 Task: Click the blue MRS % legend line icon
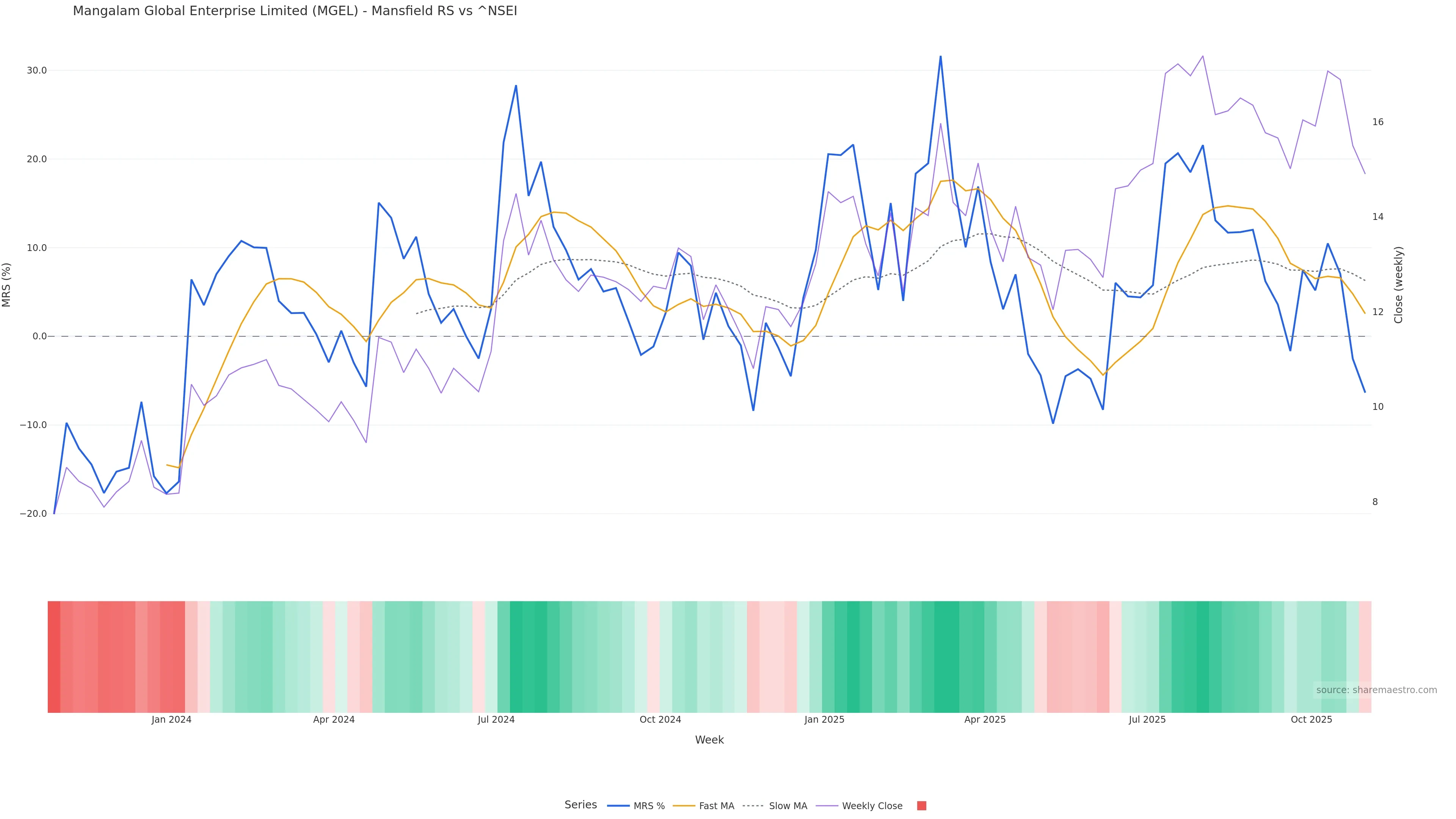click(x=618, y=806)
